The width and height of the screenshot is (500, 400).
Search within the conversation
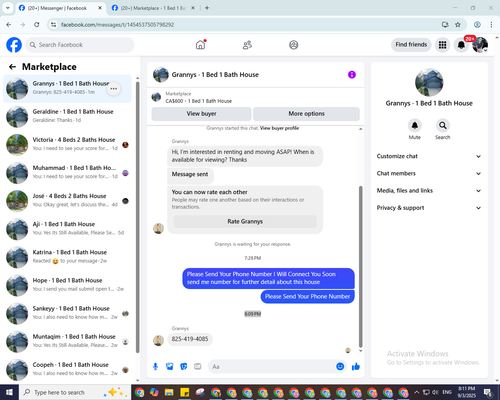(x=443, y=125)
